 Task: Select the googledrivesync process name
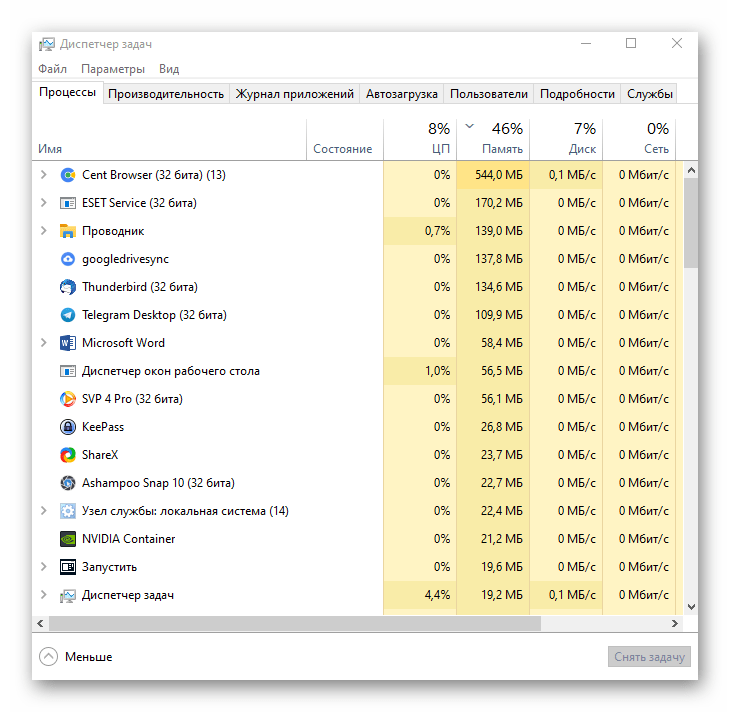tap(125, 259)
